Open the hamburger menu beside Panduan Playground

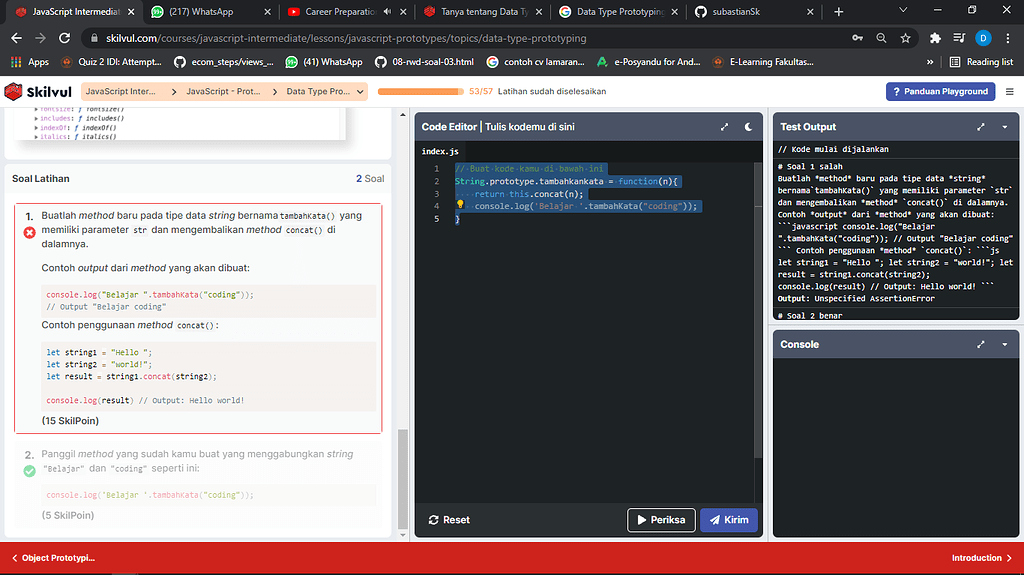(x=1009, y=91)
